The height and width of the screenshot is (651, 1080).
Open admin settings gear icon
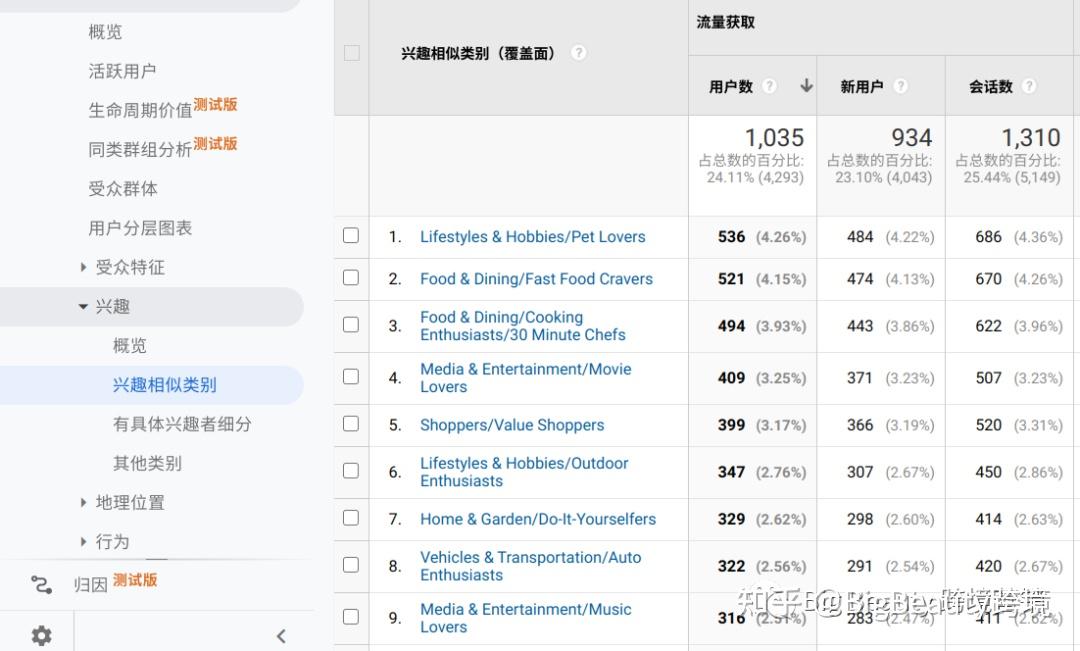[x=41, y=635]
